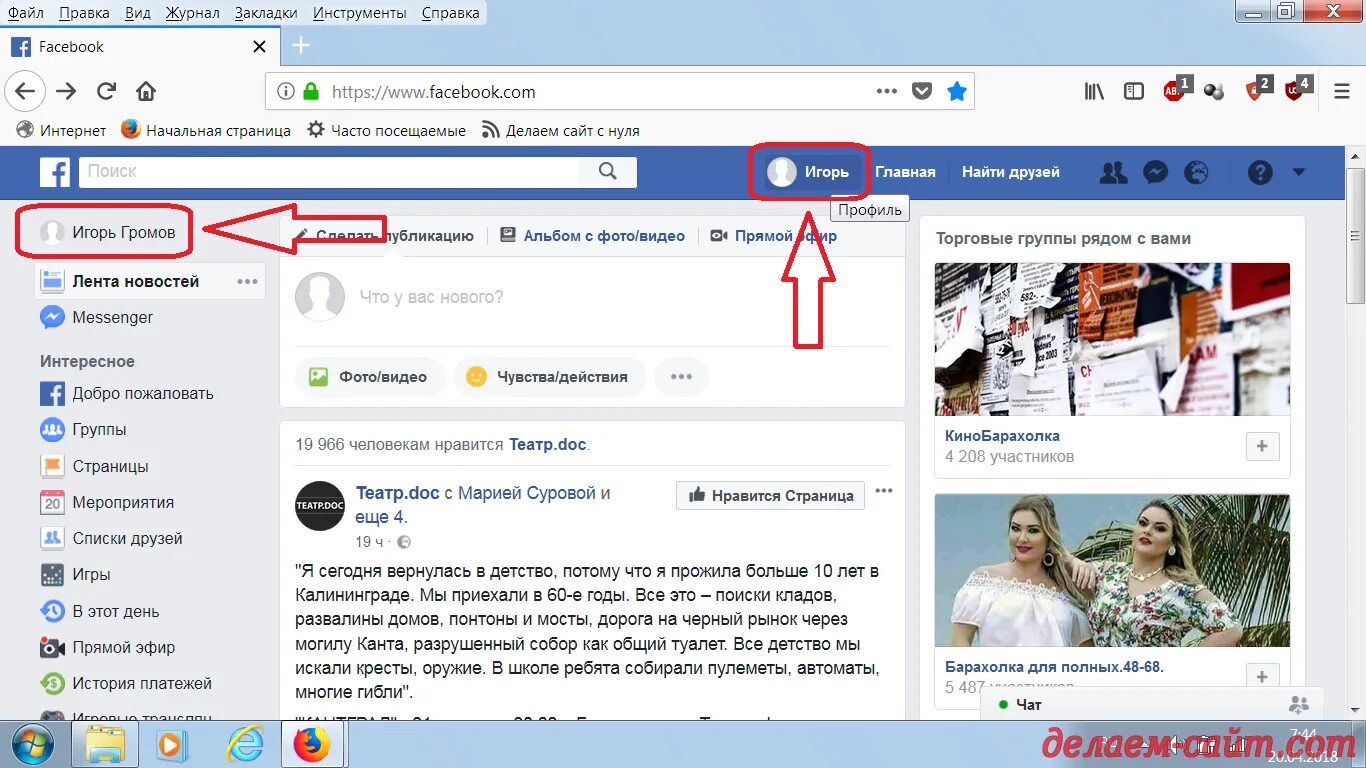Open page actions three dots in the address bar
Viewport: 1366px width, 768px height.
coord(887,92)
